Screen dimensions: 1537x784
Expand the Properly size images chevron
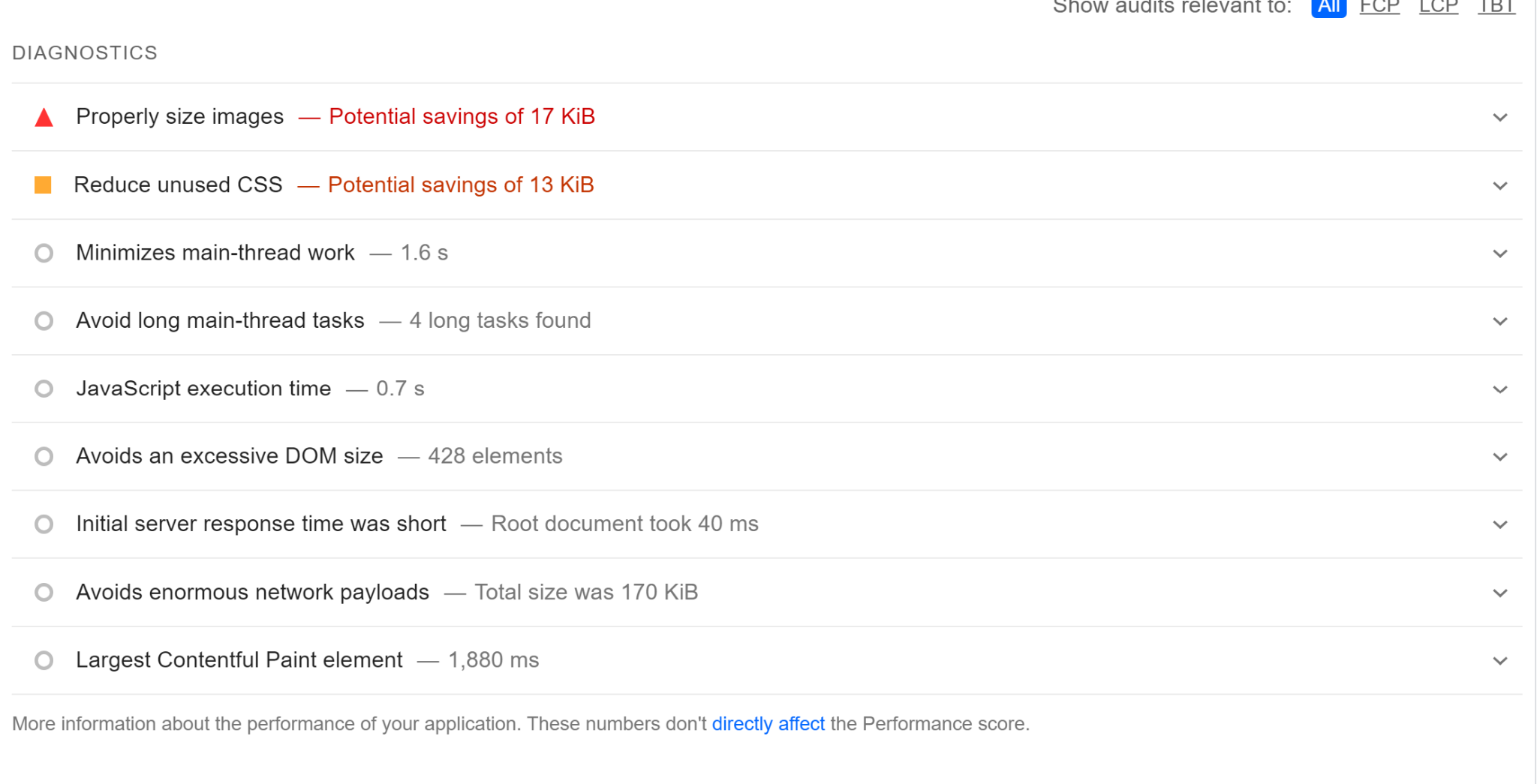1499,118
